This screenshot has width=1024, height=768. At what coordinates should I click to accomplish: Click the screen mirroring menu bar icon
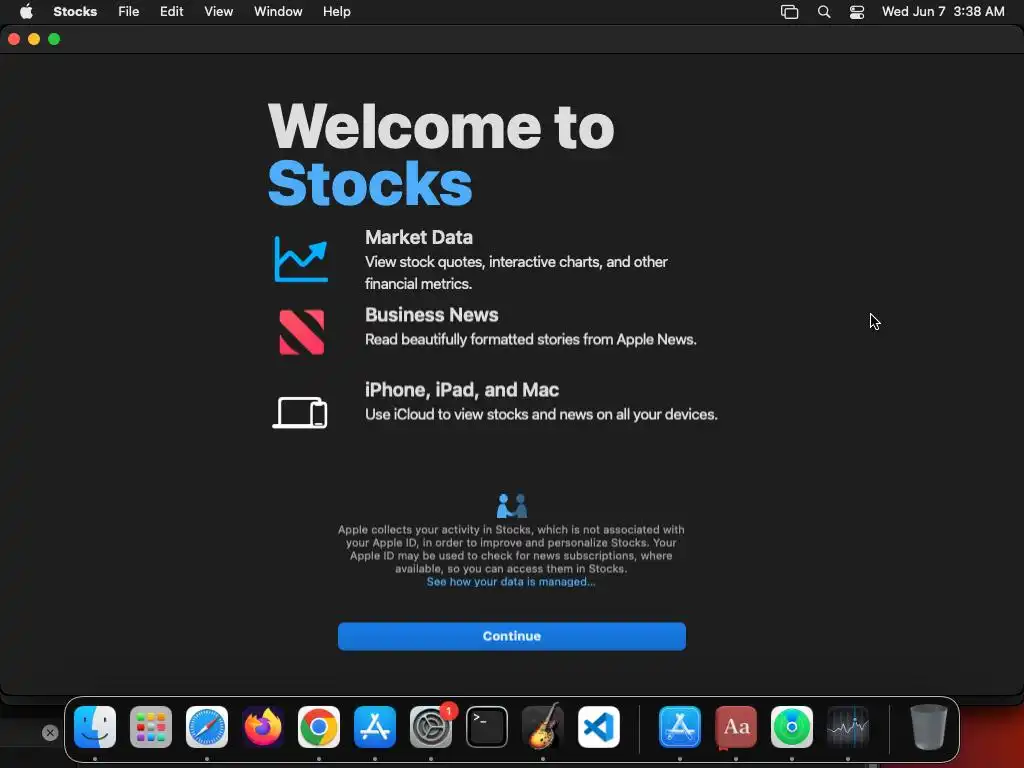pyautogui.click(x=790, y=12)
